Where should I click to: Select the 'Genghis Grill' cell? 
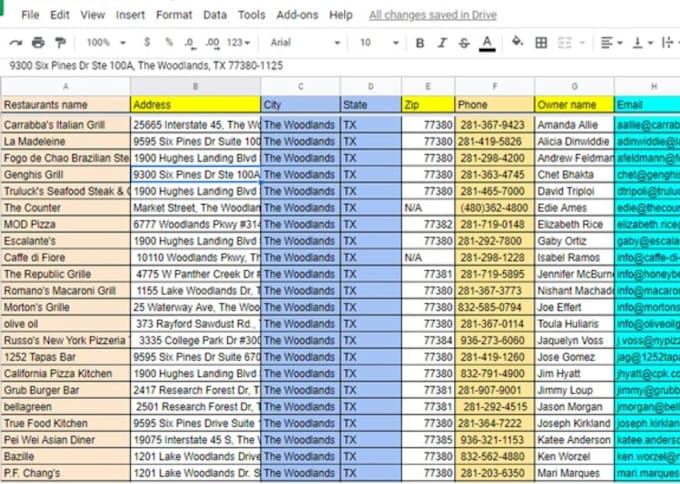point(65,174)
